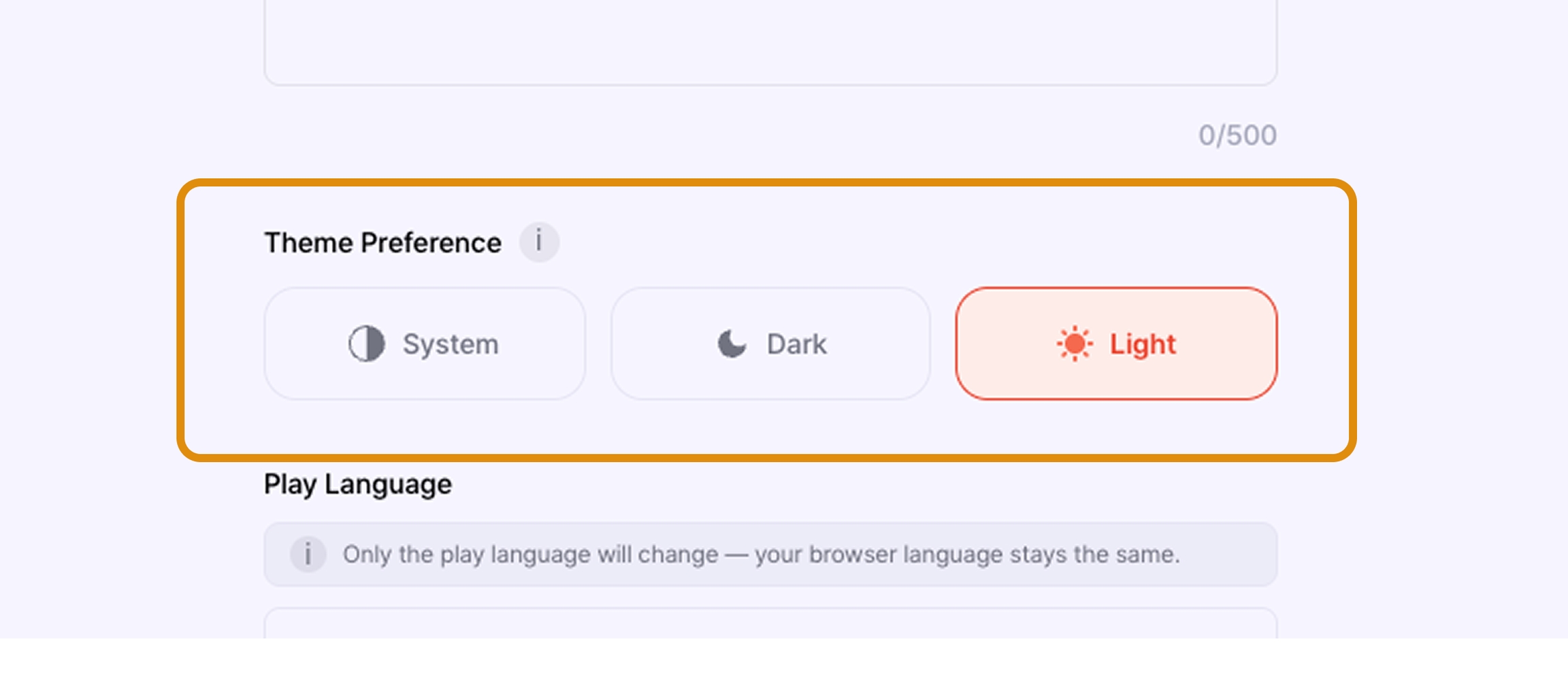This screenshot has height=677, width=1568.
Task: Click the red sun icon
Action: point(1075,344)
